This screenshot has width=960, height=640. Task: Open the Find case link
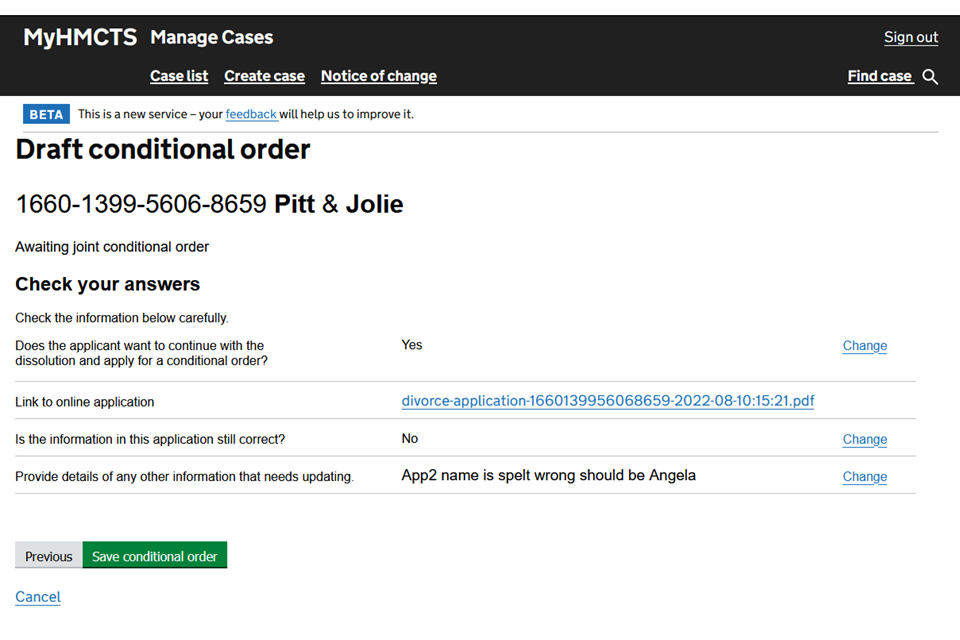(879, 76)
